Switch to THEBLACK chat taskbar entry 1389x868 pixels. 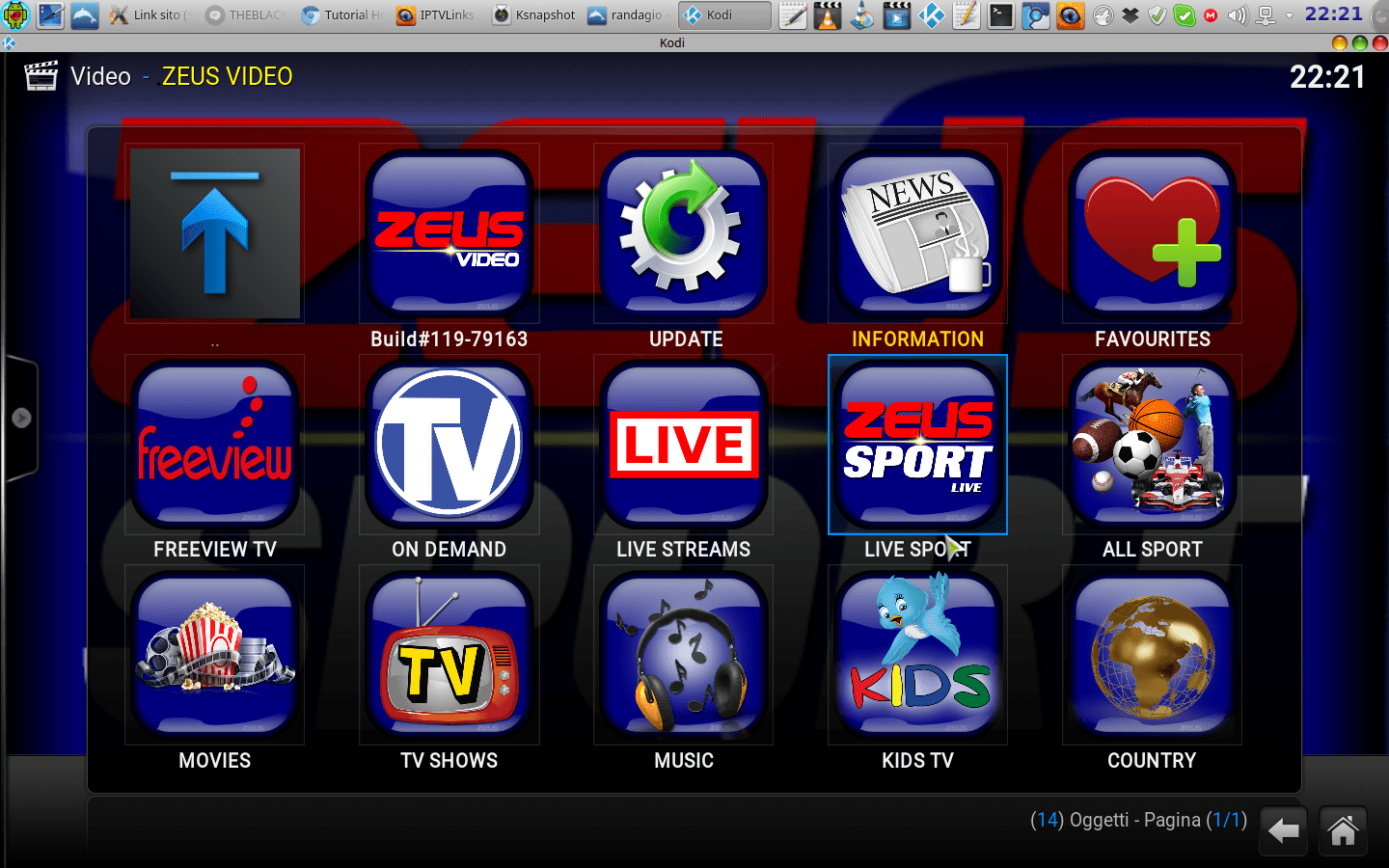tap(247, 15)
